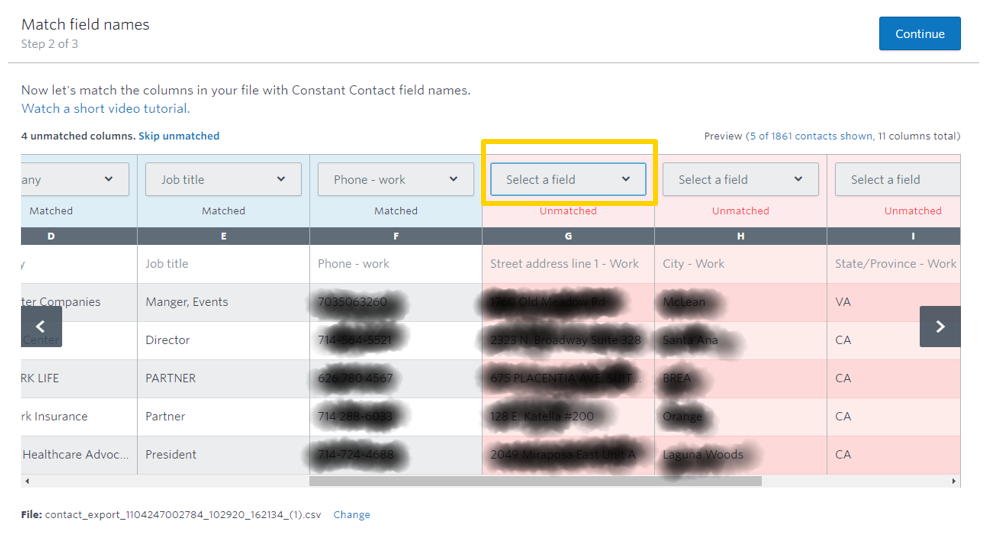The height and width of the screenshot is (553, 1003).
Task: Click Skip unmatched link
Action: pos(179,136)
